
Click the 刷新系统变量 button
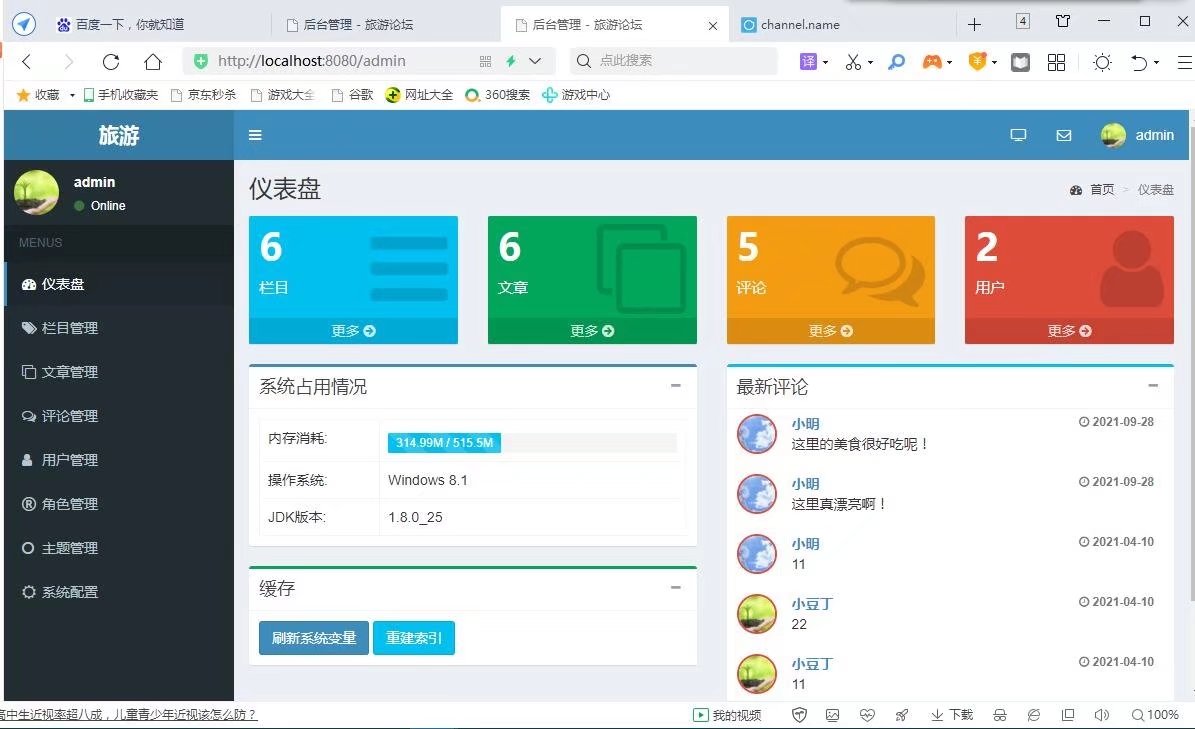(x=314, y=638)
